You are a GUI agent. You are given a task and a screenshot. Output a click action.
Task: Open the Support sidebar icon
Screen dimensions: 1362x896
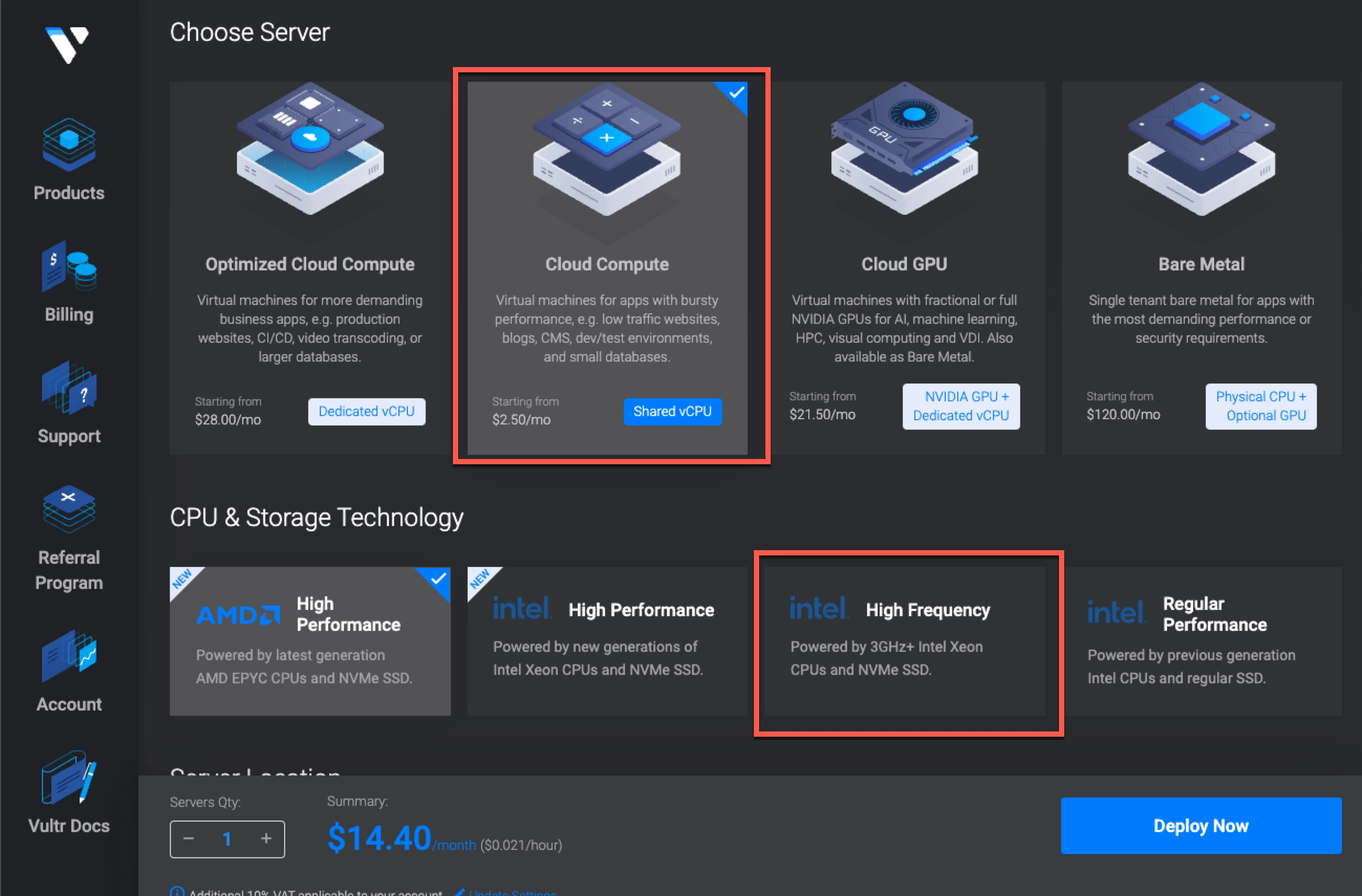pos(69,388)
